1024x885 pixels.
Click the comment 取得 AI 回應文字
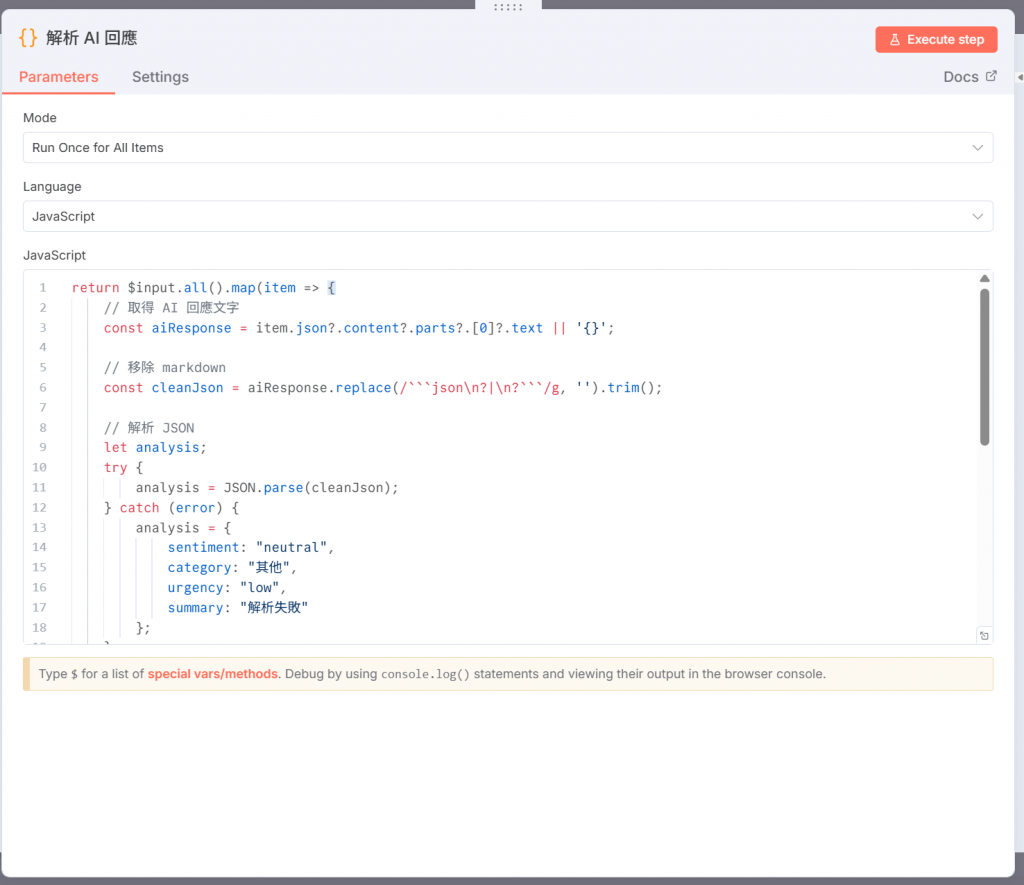172,308
